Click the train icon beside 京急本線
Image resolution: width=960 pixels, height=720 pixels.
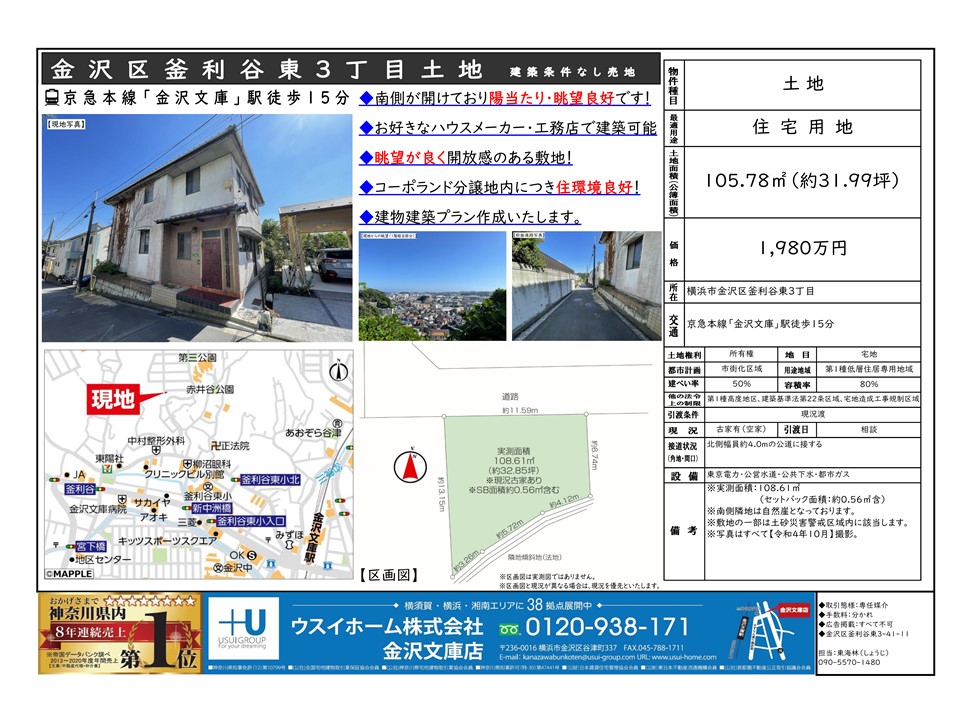tap(51, 98)
